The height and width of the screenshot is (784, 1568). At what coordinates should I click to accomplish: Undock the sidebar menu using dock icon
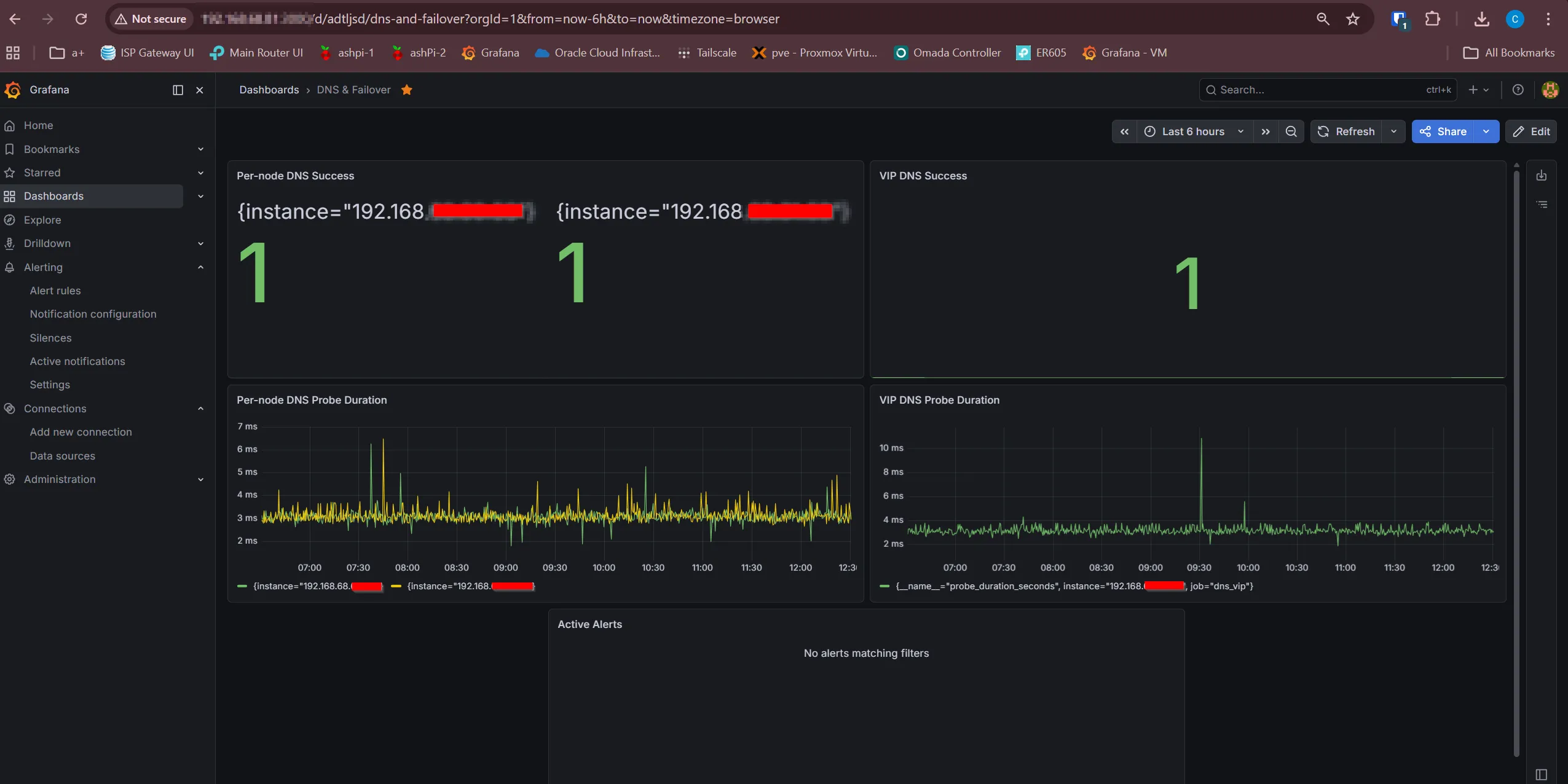coord(178,90)
